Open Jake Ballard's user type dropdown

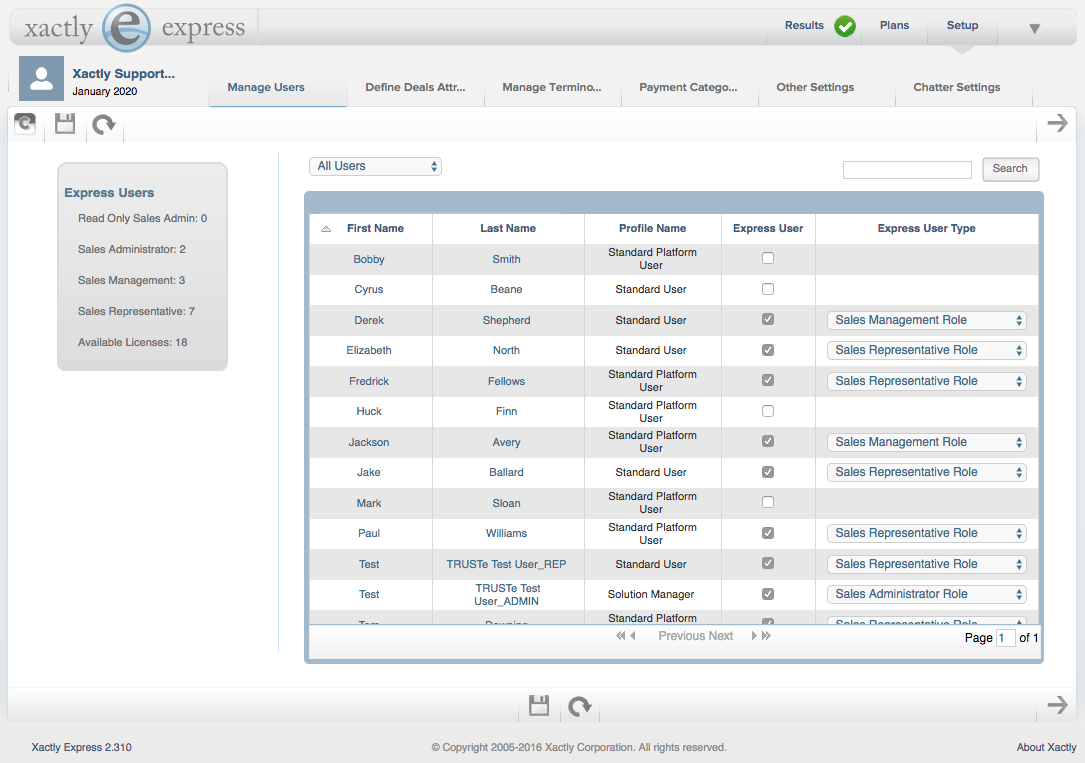(927, 472)
